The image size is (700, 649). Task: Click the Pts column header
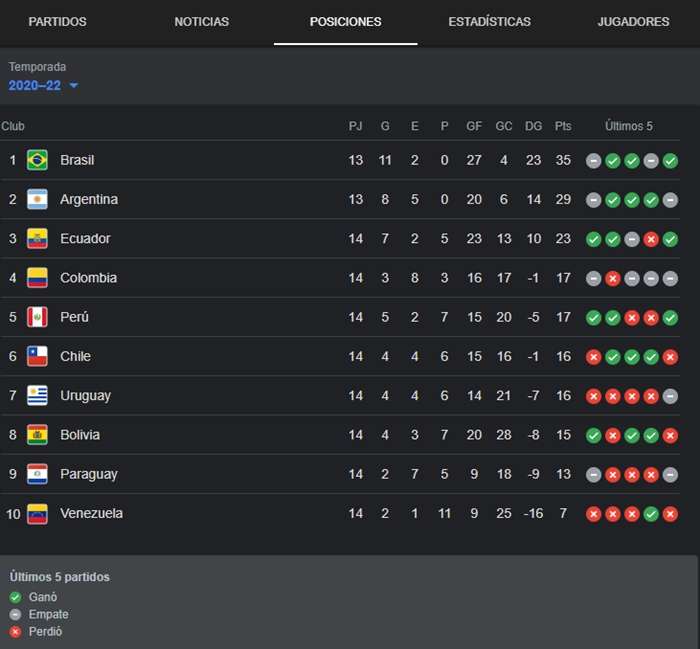tap(563, 126)
